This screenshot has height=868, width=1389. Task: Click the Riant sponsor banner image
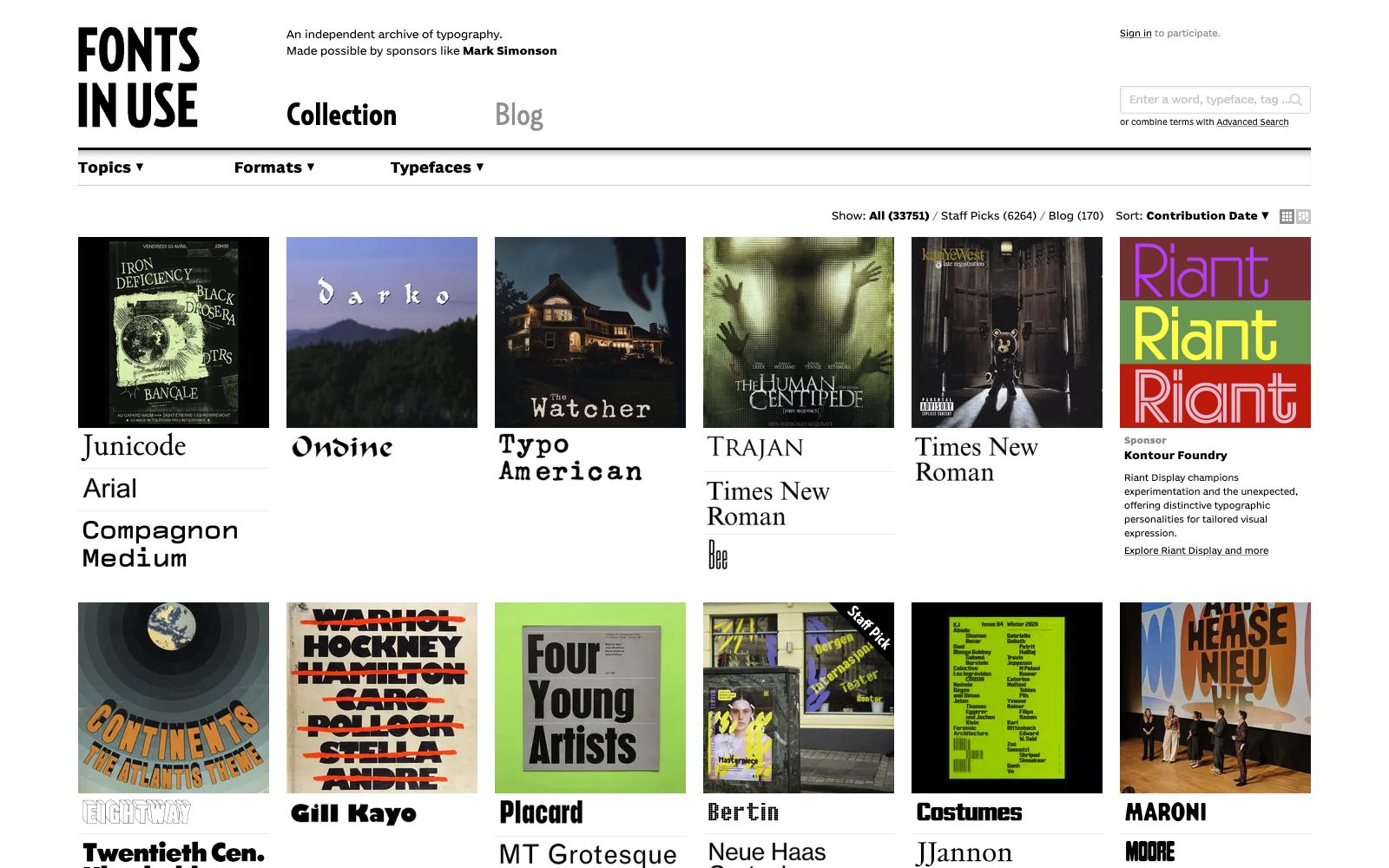pyautogui.click(x=1215, y=332)
